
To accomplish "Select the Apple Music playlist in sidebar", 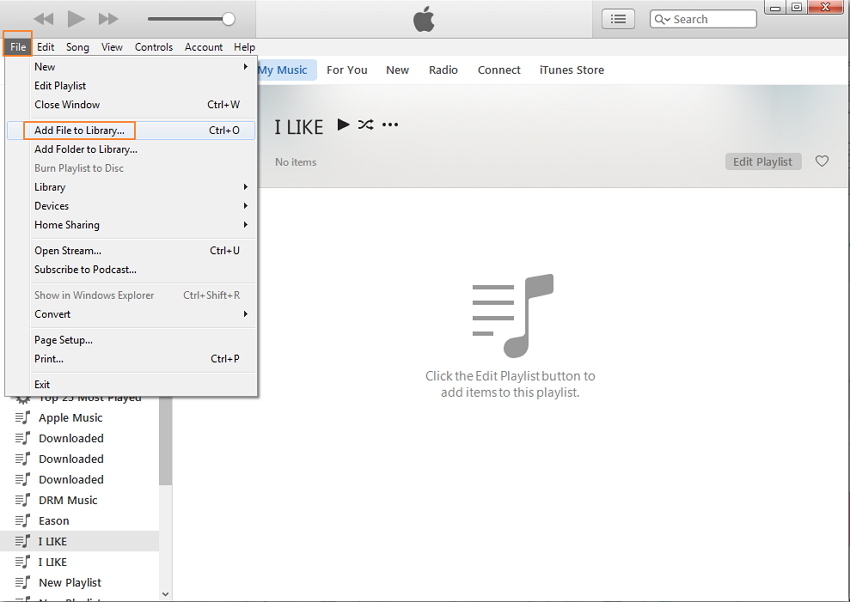I will coord(70,418).
